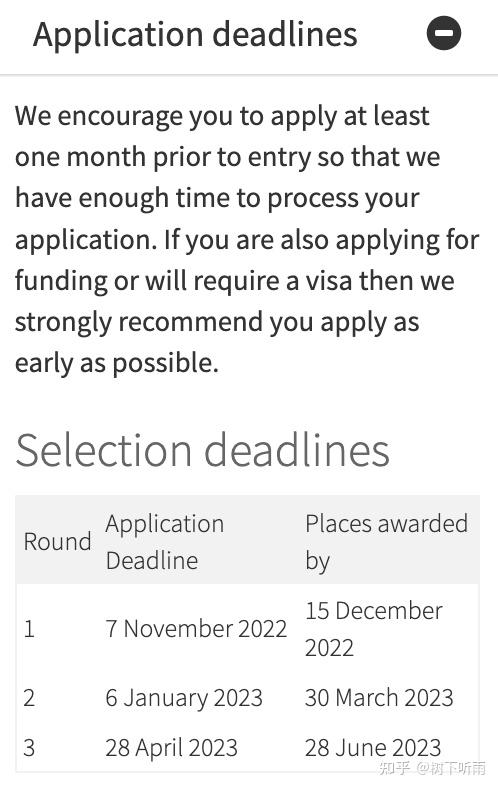Select the Application Deadline column header
Screen dimensions: 498x790
[x=165, y=542]
